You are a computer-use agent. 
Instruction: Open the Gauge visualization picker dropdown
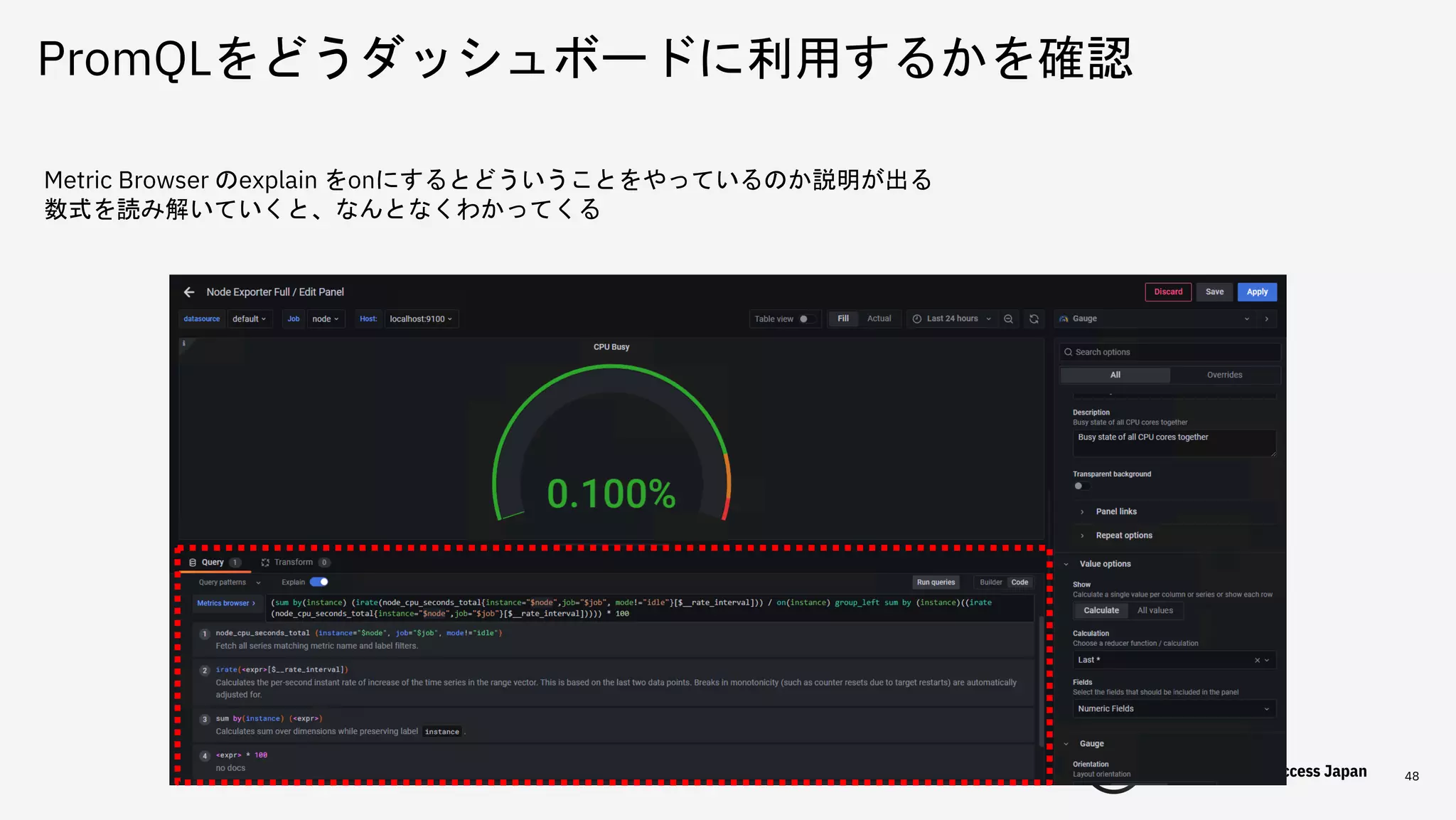point(1156,319)
